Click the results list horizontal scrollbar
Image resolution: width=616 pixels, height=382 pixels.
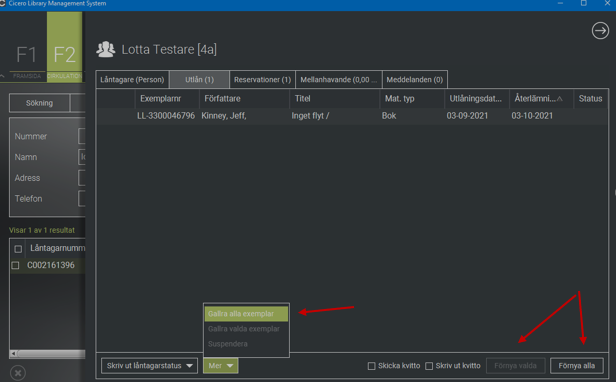(51, 354)
